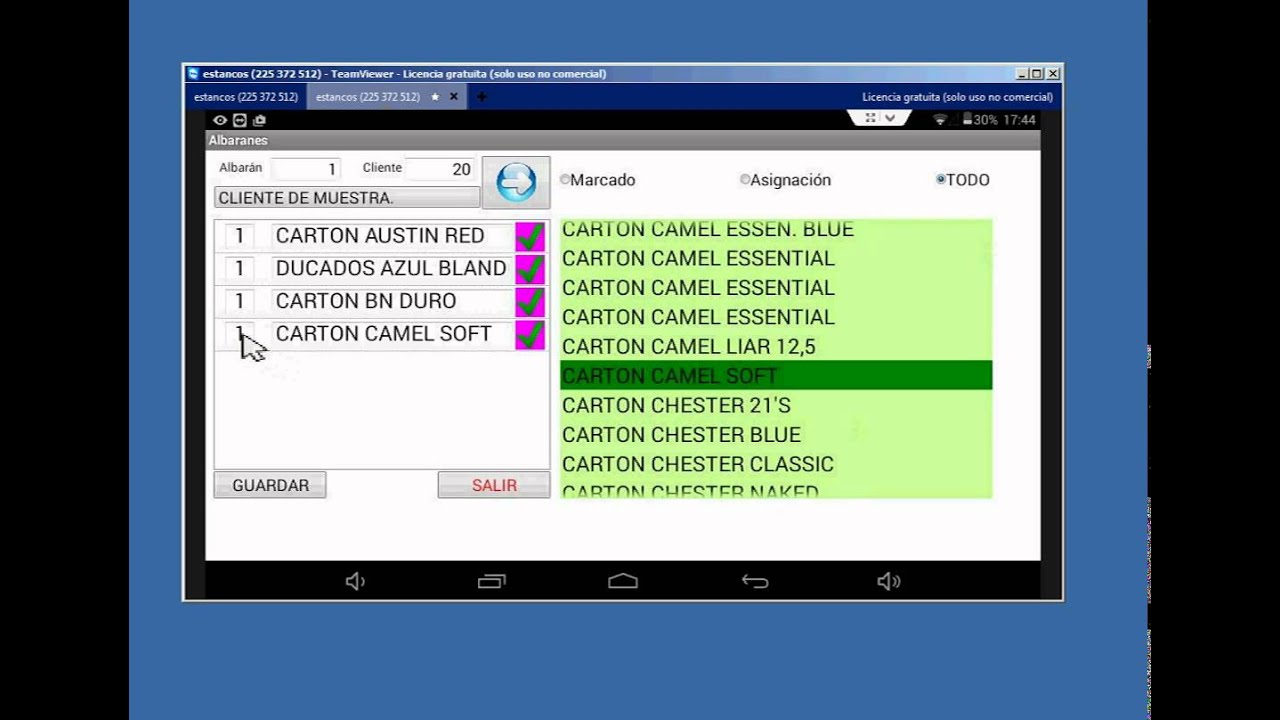Tap the Android home button
1280x720 pixels.
[x=623, y=581]
